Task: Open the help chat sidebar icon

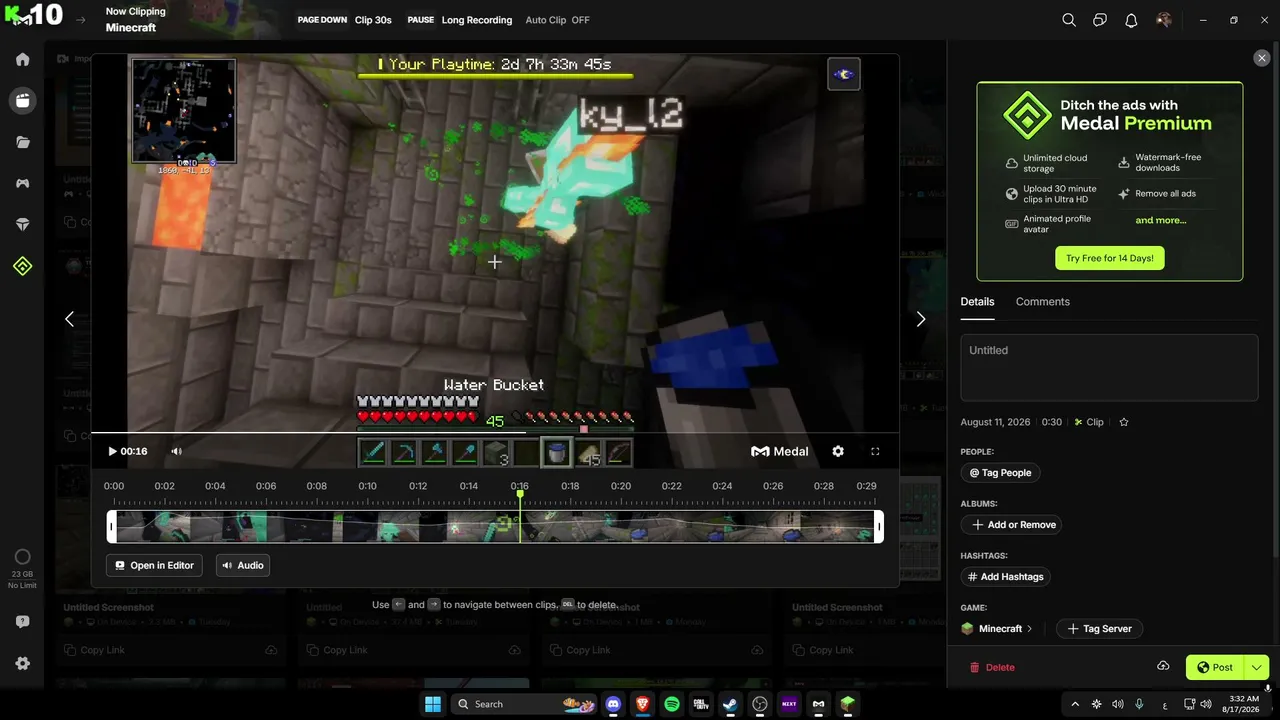Action: 22,621
